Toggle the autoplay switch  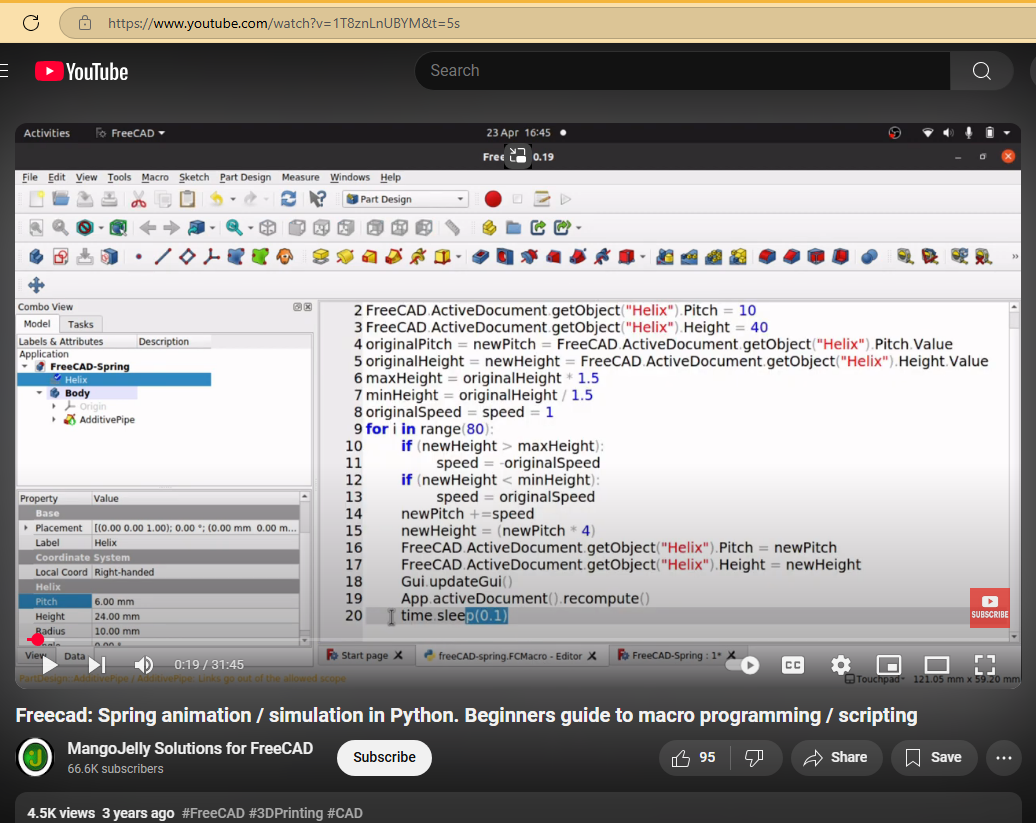[744, 665]
